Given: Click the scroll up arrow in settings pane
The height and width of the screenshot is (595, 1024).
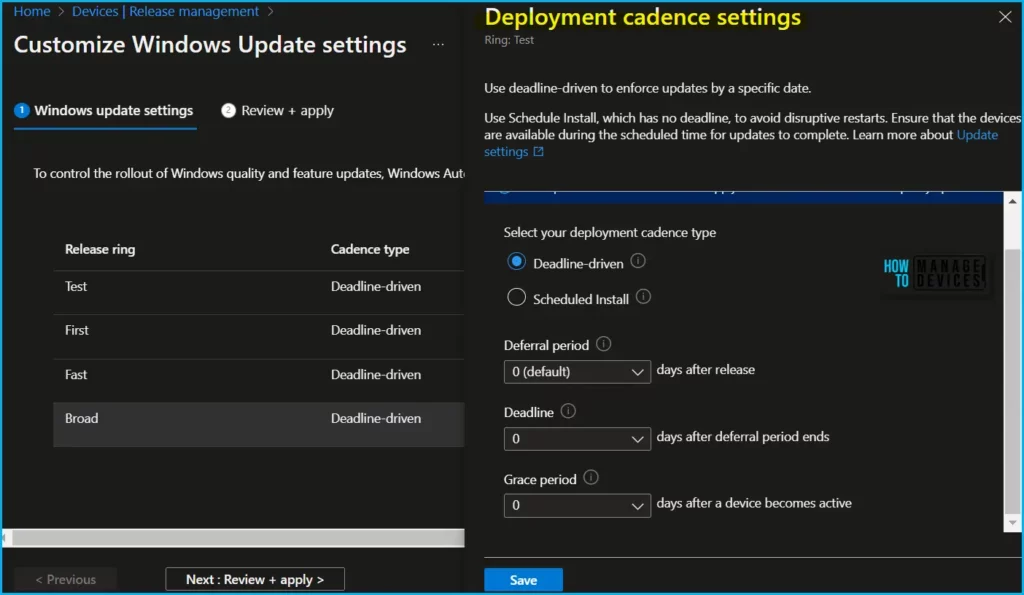Looking at the screenshot, I should (1012, 201).
